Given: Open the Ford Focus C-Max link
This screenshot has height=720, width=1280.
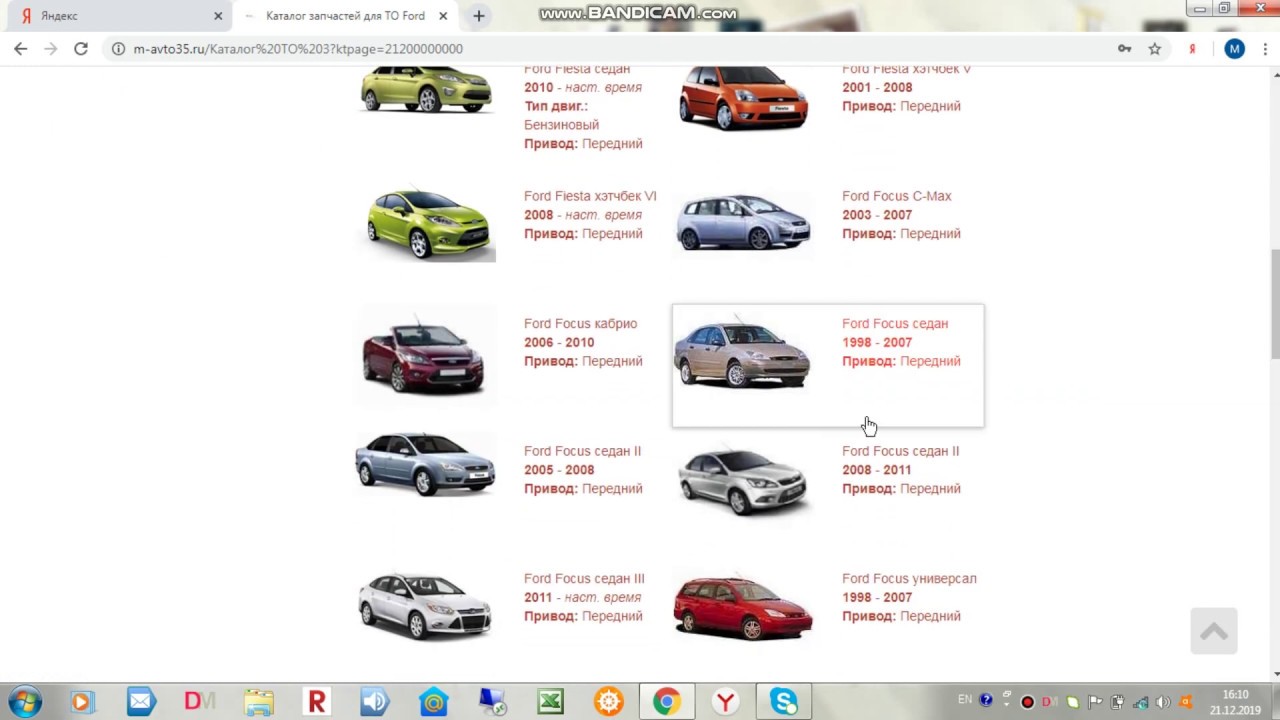Looking at the screenshot, I should [x=896, y=196].
